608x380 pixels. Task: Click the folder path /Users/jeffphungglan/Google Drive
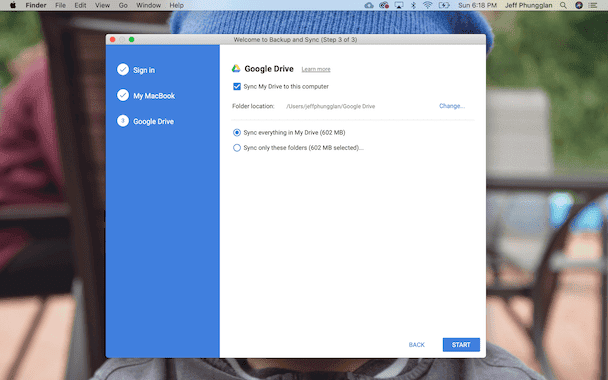pos(330,106)
